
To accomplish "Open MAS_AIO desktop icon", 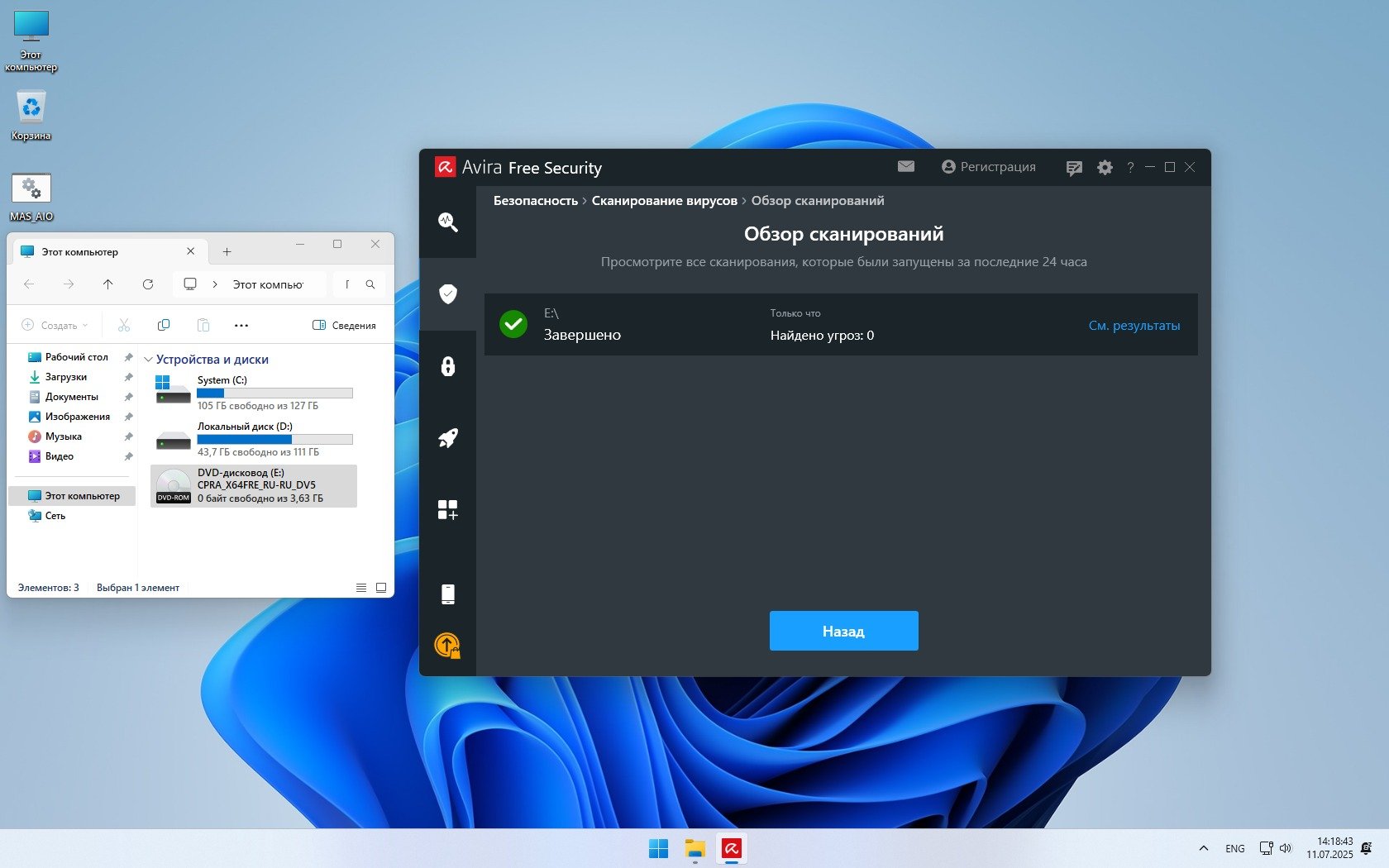I will pos(31,198).
